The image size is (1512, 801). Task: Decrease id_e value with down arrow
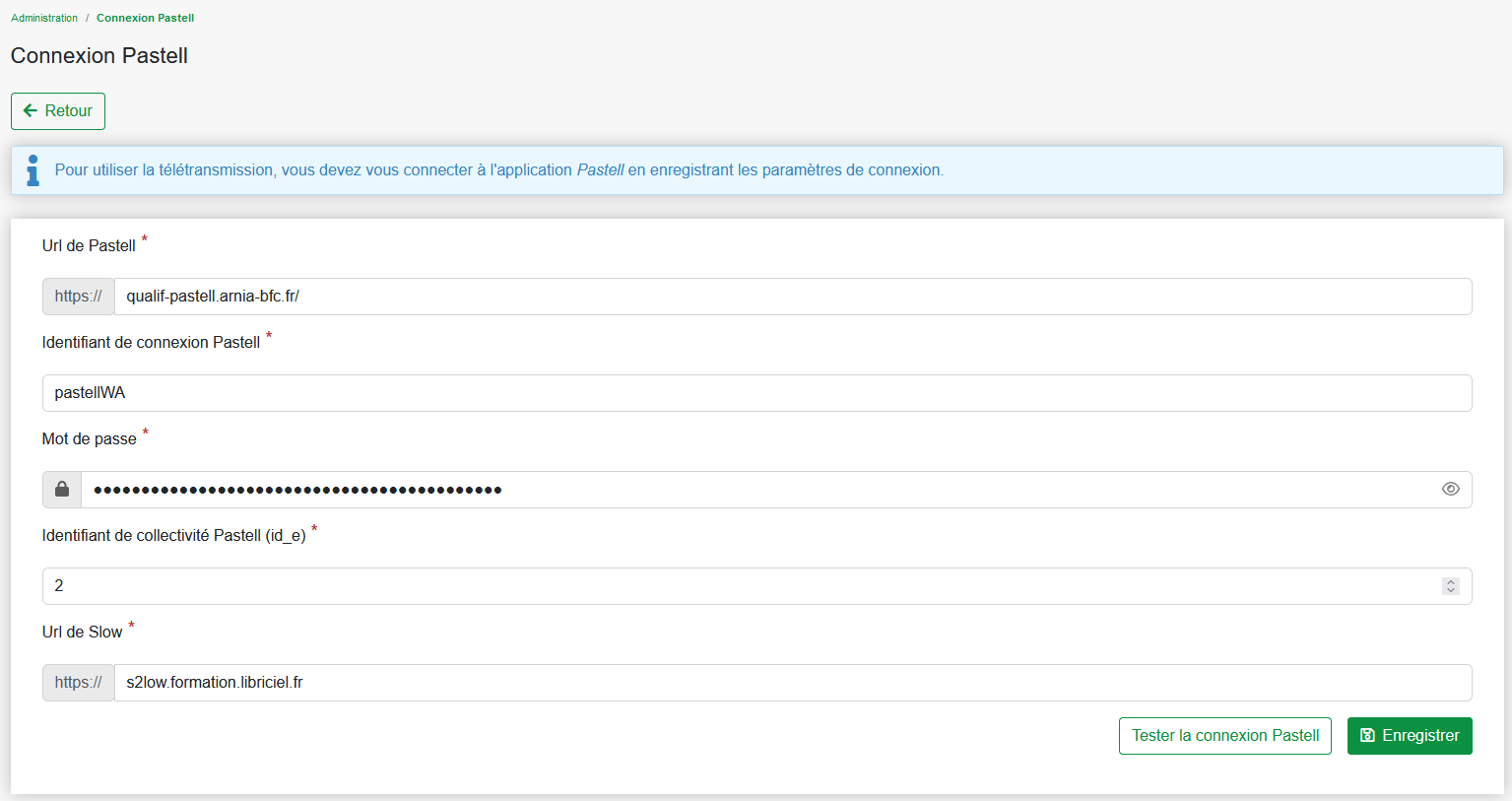point(1450,590)
